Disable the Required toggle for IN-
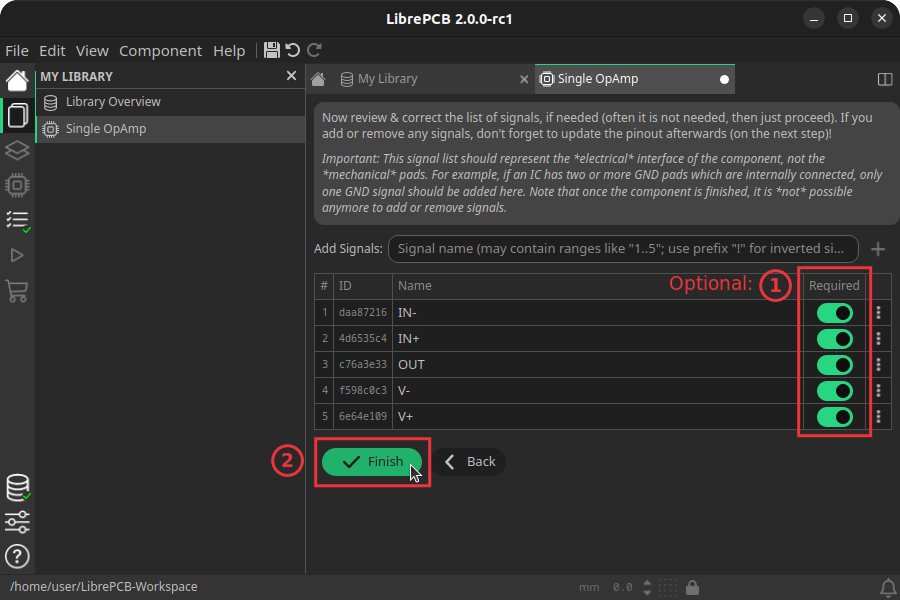 [834, 312]
